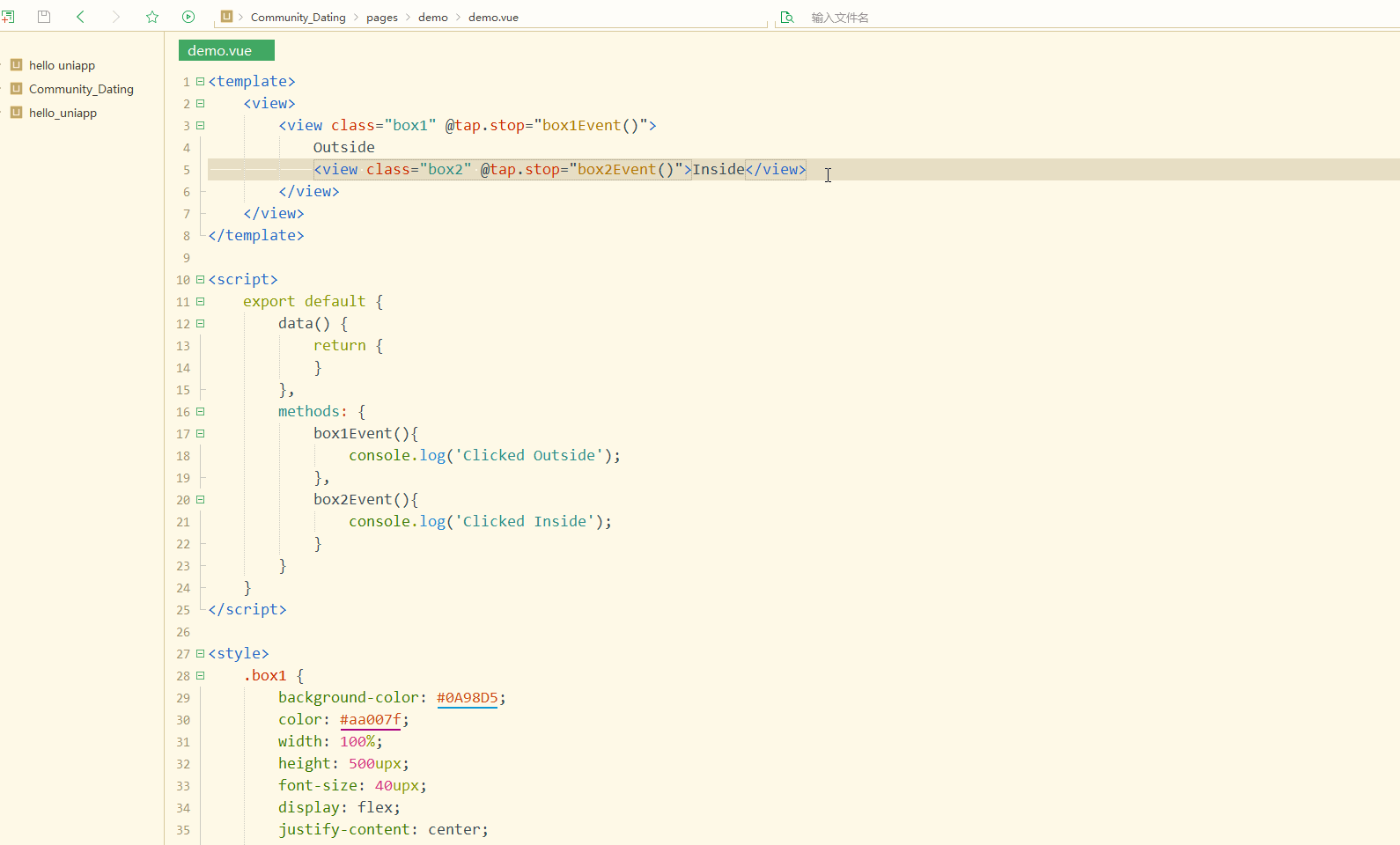Click the word Outside on line 4

[x=344, y=148]
